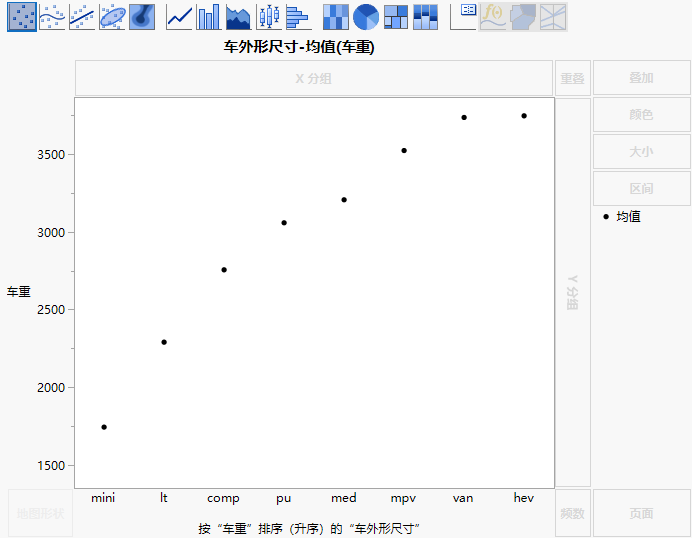This screenshot has height=538, width=692.
Task: Click the 页面 drop zone
Action: 641,513
